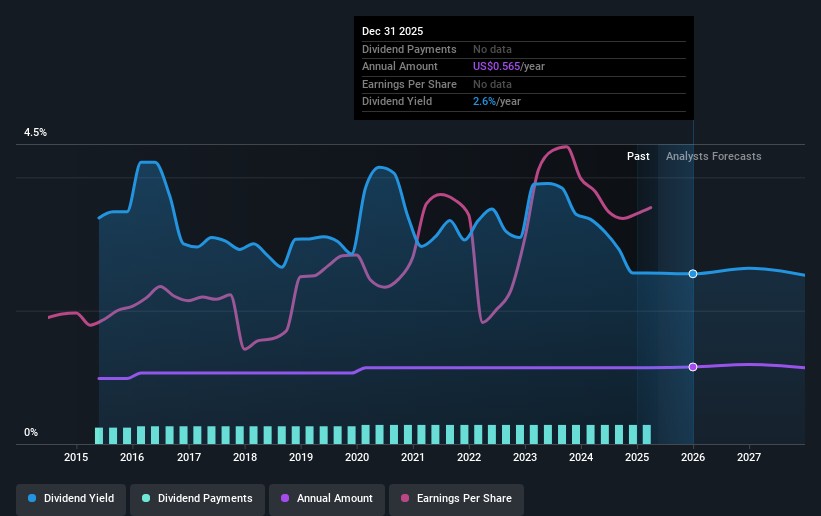The width and height of the screenshot is (821, 516).
Task: Click the 2023 year axis label
Action: tap(525, 458)
